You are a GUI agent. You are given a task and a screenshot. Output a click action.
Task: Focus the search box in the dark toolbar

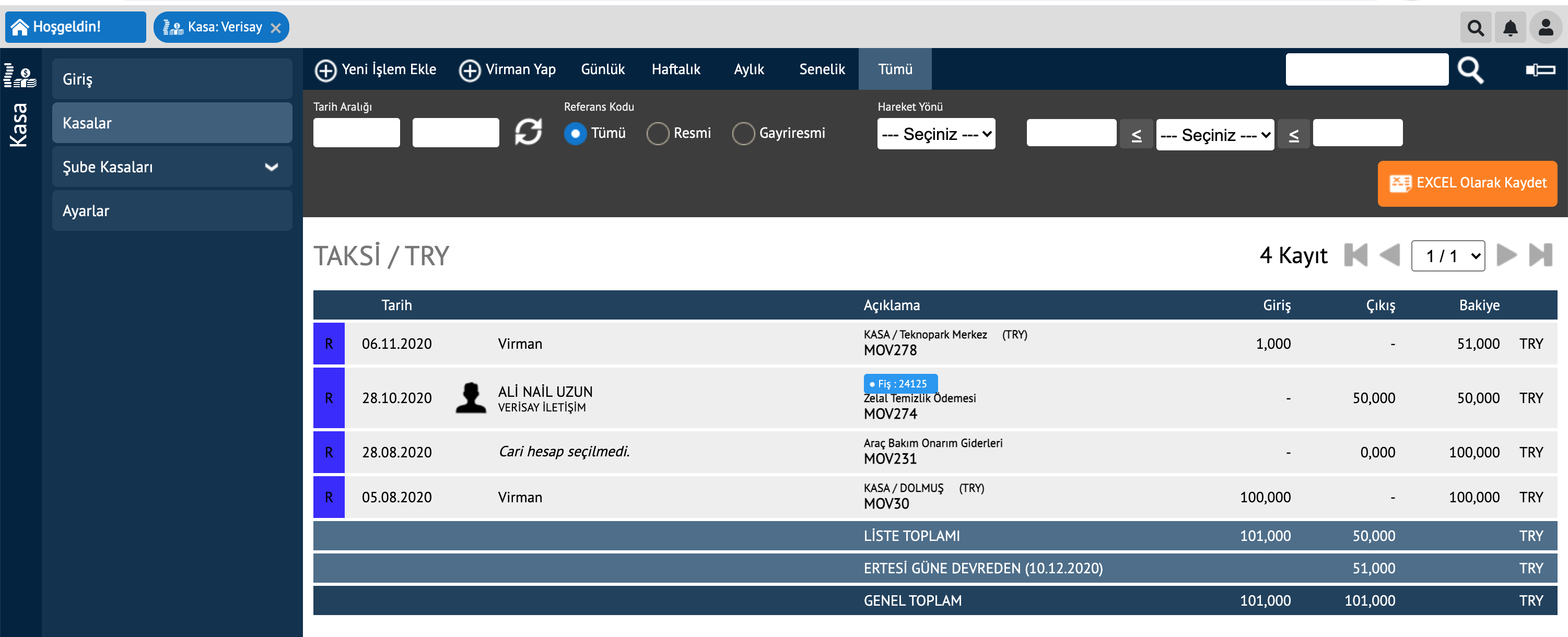[1366, 69]
